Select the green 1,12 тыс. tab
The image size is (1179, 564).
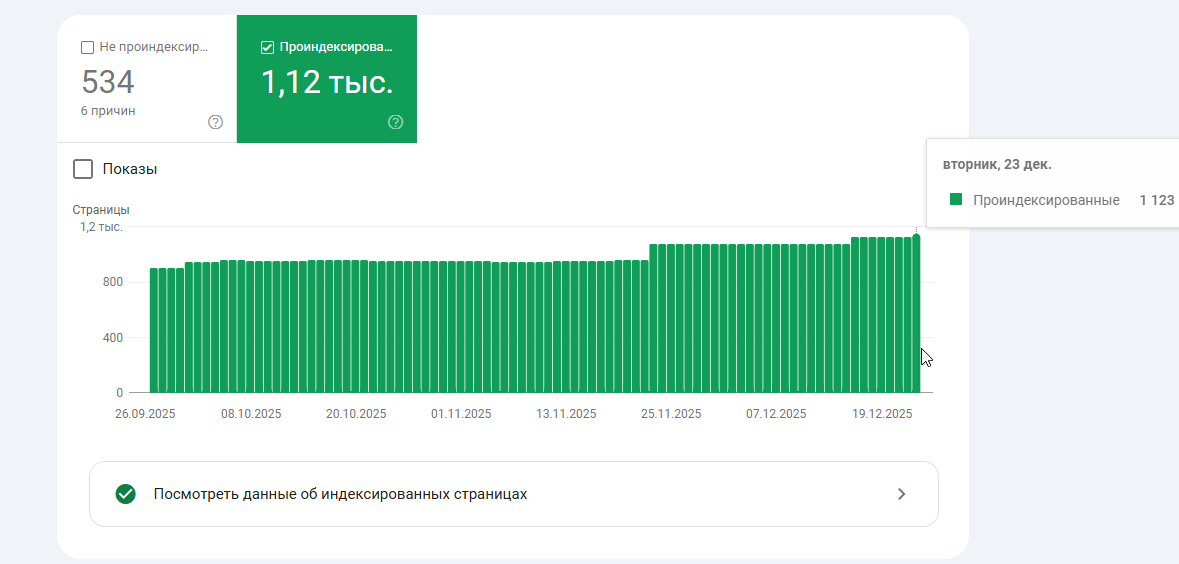click(327, 79)
